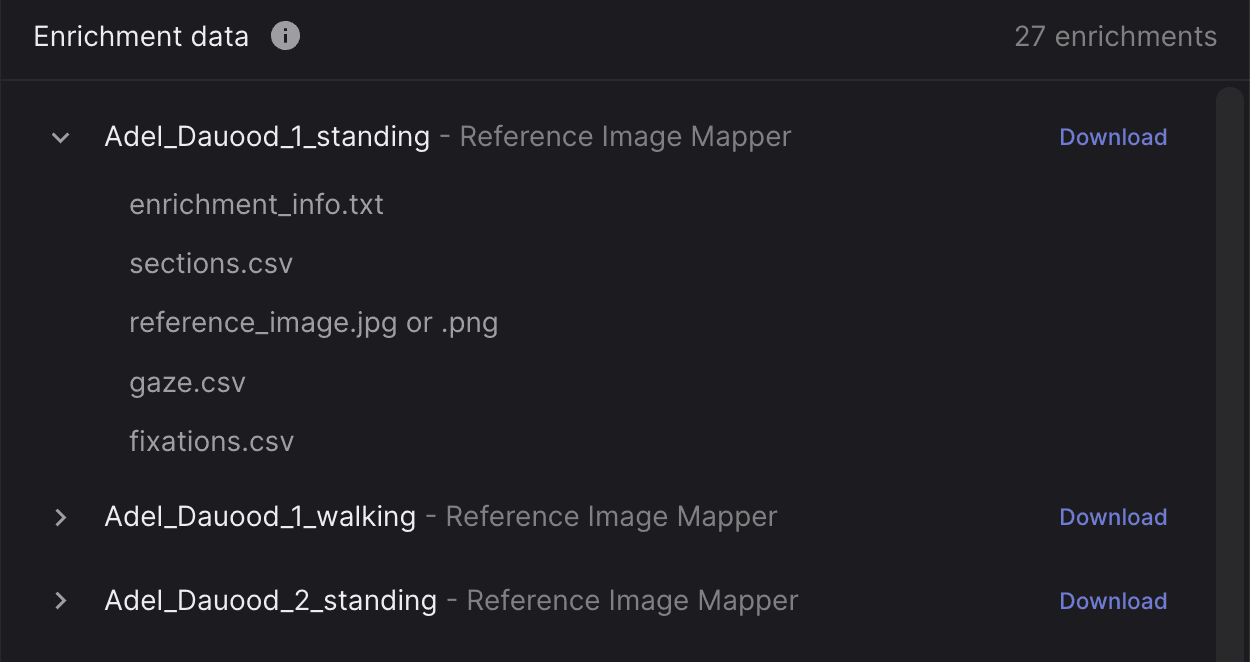Click the Adel_Dauood_2_standing enrichment title

[270, 601]
